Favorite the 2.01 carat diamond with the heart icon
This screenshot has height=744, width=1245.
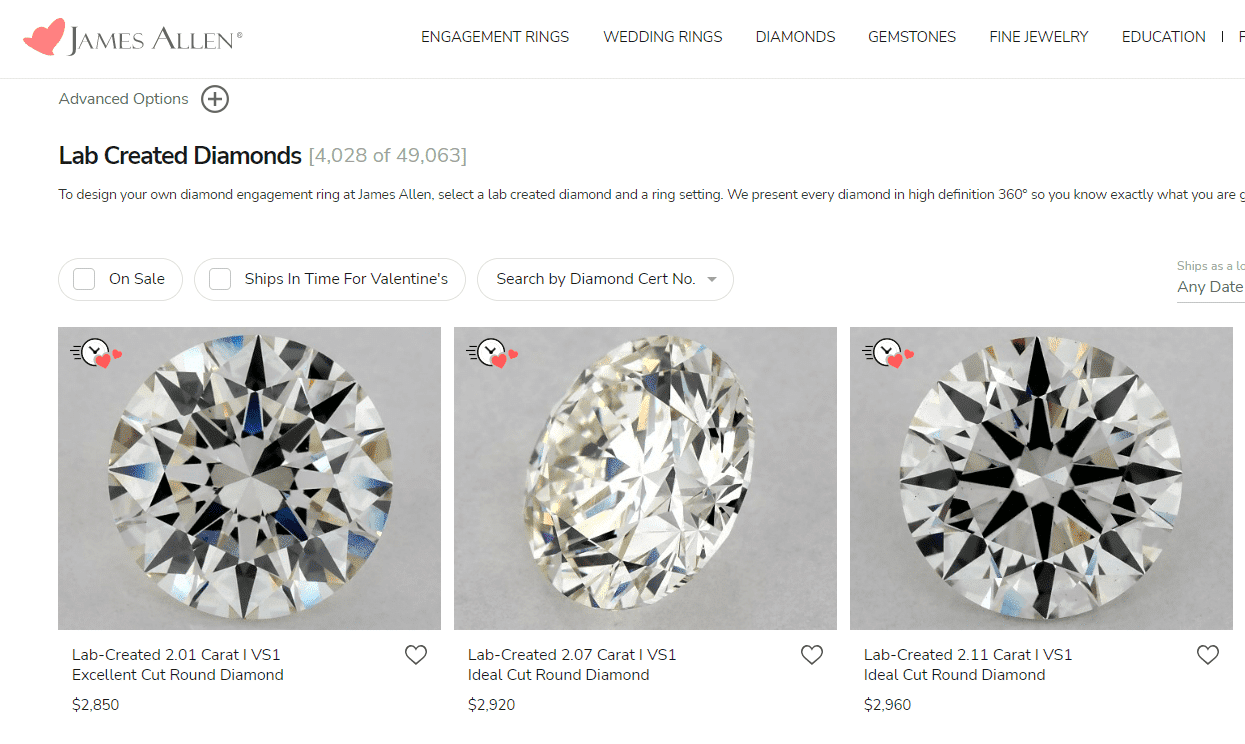[x=416, y=654]
